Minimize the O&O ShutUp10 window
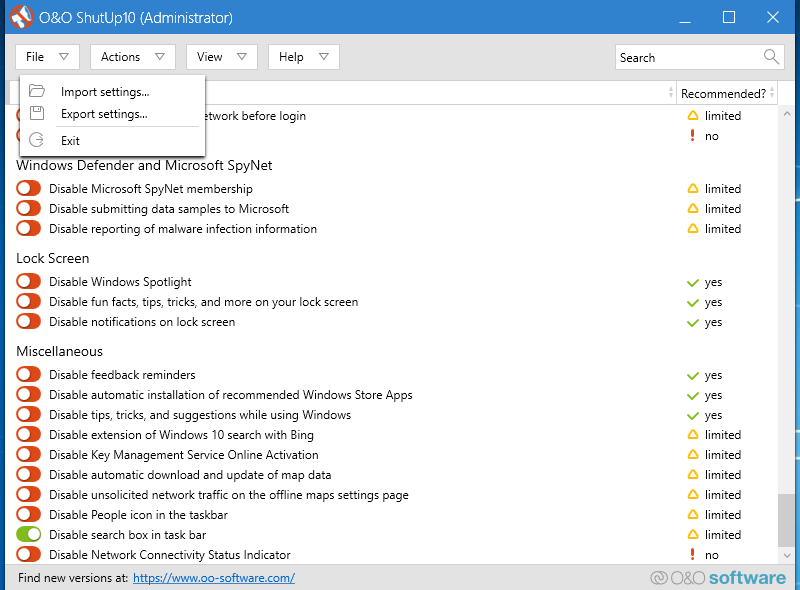 tap(685, 17)
